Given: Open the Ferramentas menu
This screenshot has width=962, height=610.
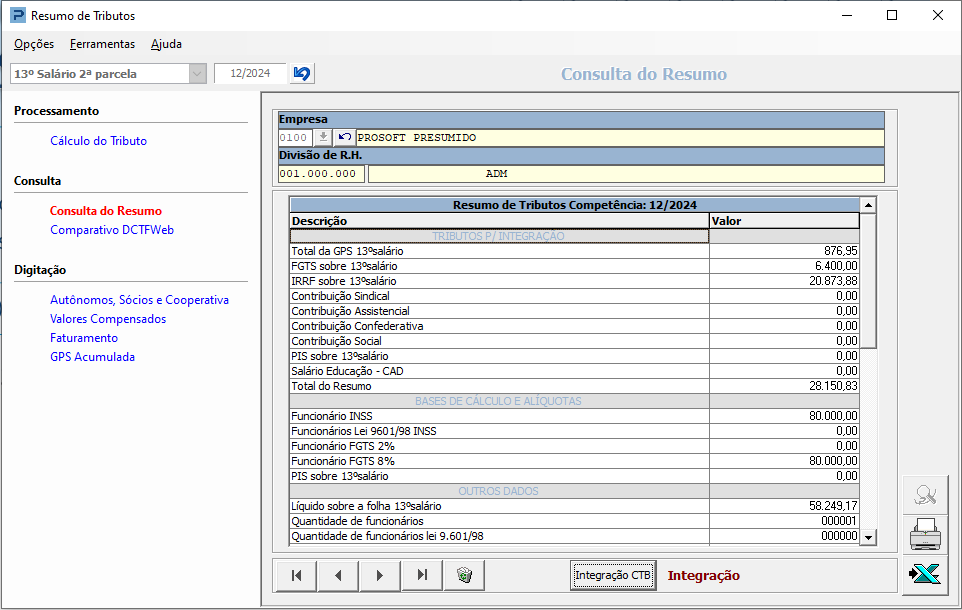Looking at the screenshot, I should coord(102,44).
